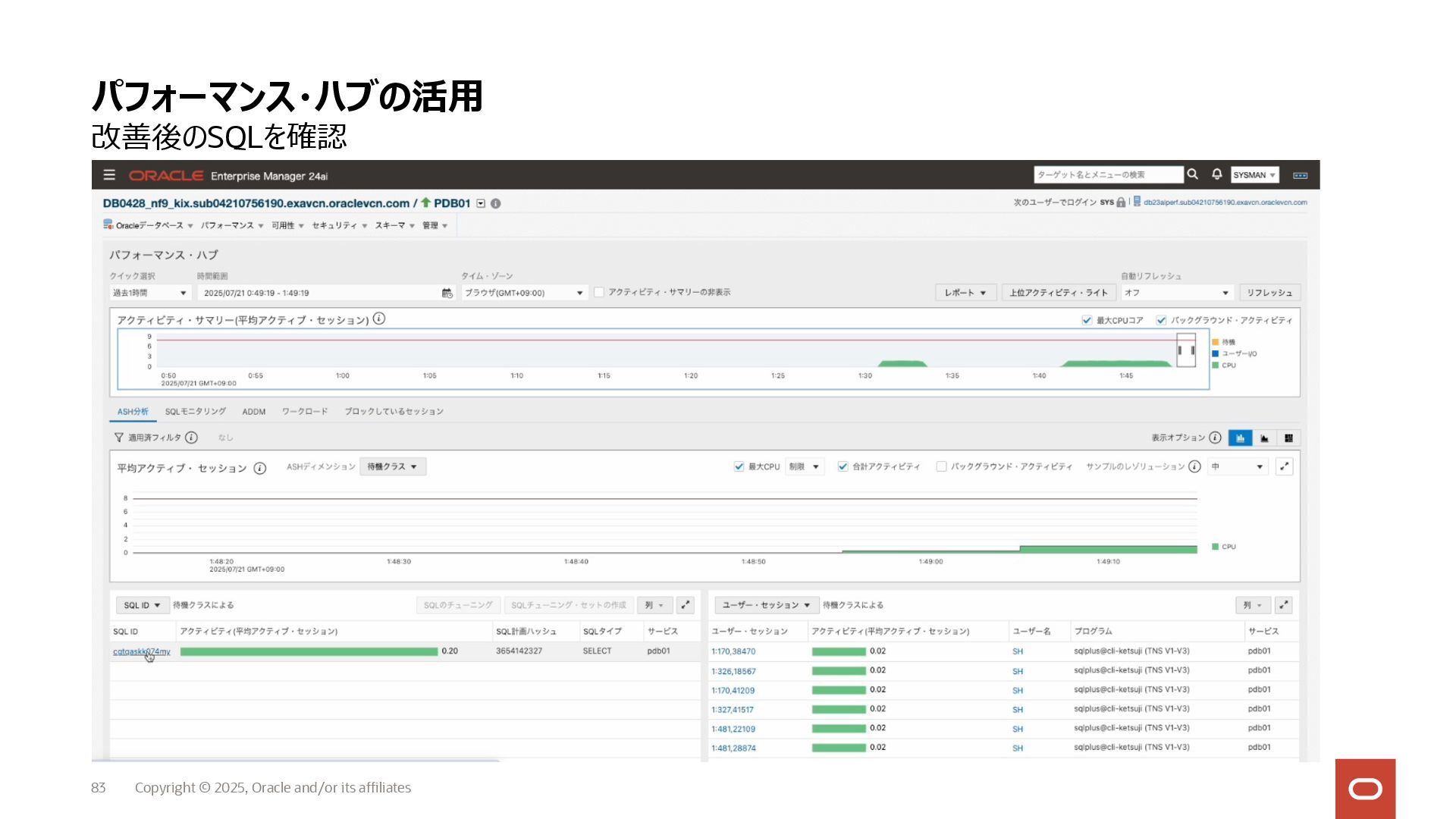Select the ASH分析 tab

(x=133, y=412)
